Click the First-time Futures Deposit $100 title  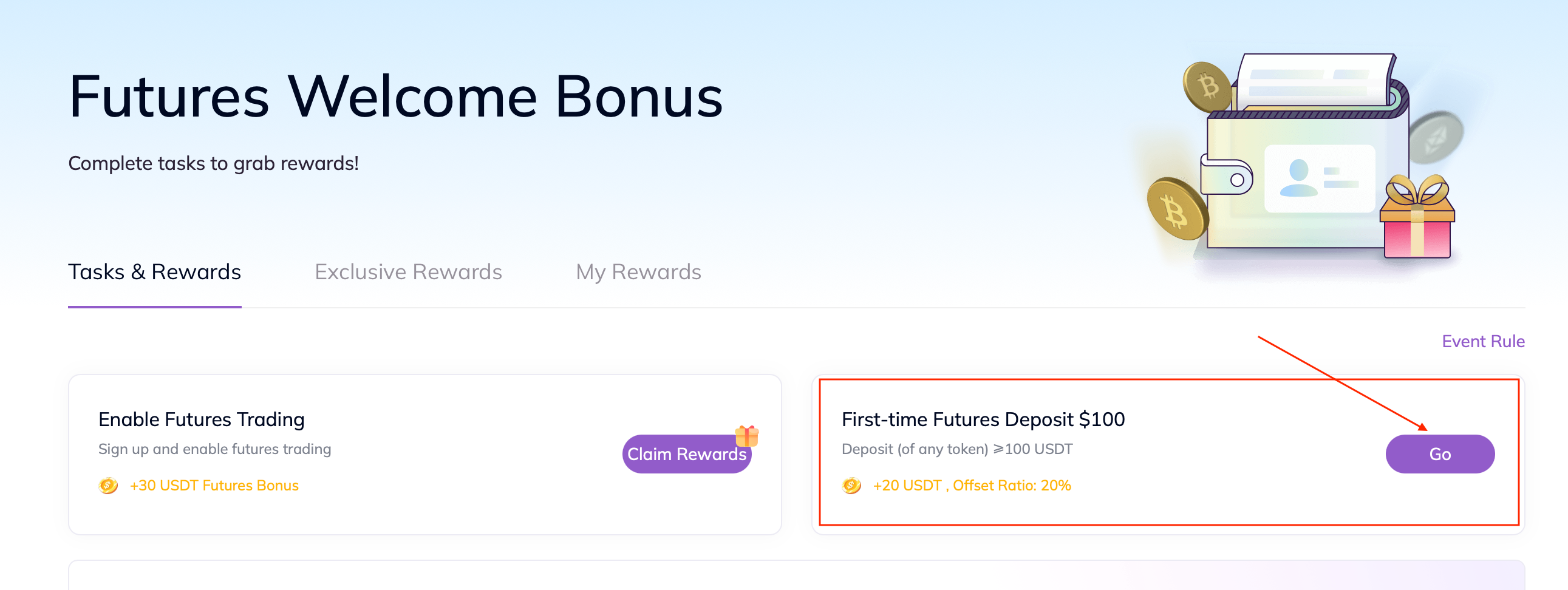pyautogui.click(x=983, y=419)
